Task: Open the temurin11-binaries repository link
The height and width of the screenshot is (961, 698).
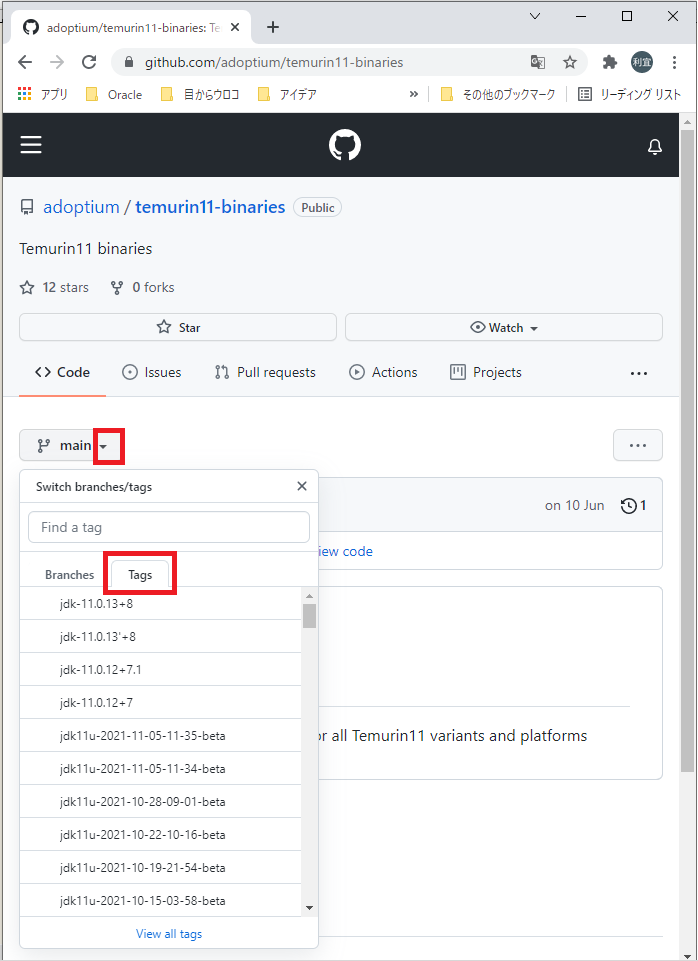Action: pyautogui.click(x=210, y=207)
